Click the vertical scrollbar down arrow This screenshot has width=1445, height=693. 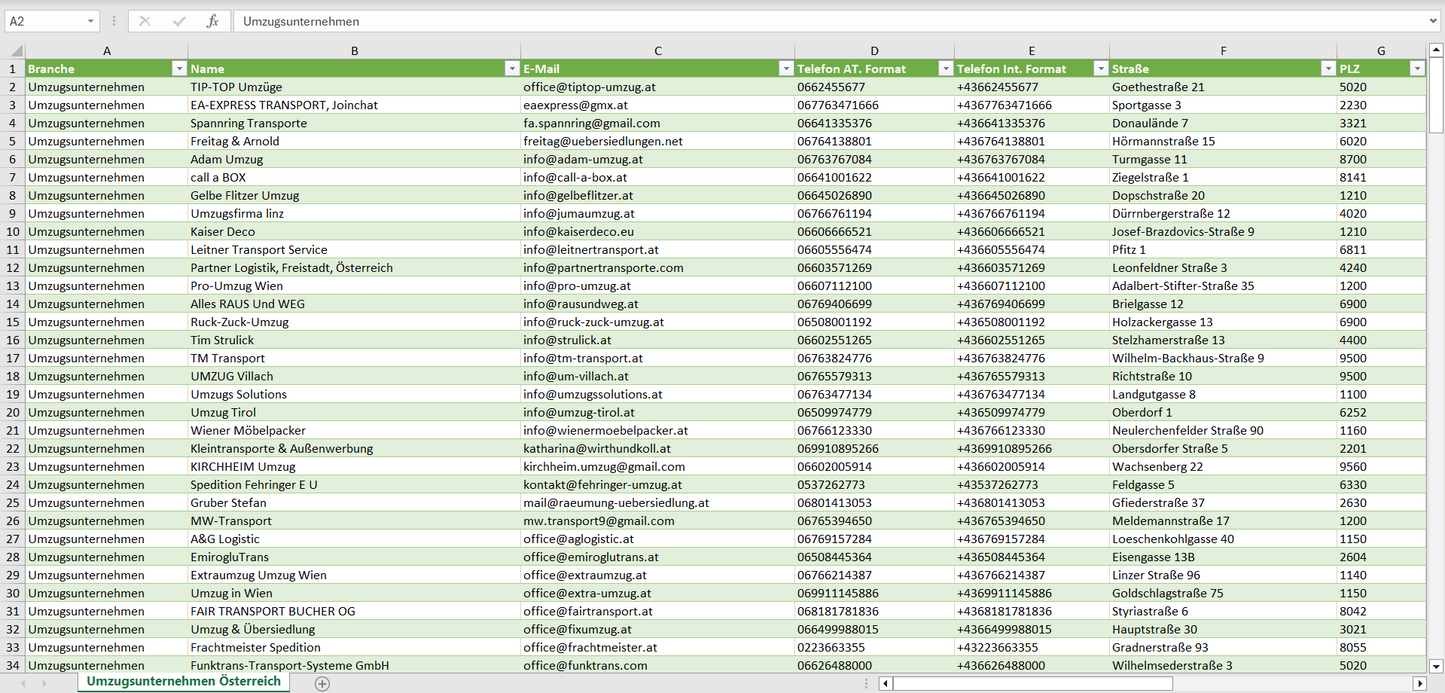1436,664
